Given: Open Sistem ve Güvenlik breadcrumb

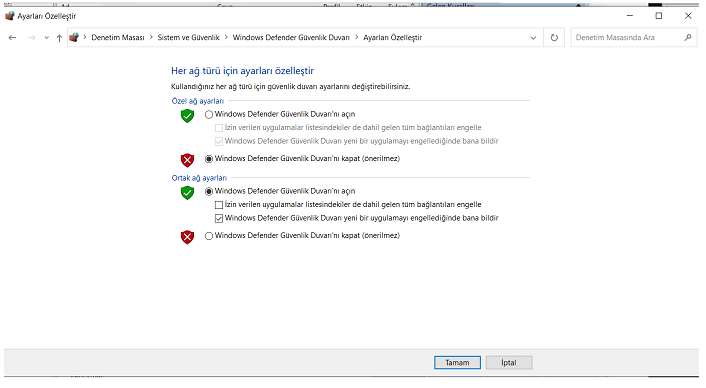Looking at the screenshot, I should [x=188, y=38].
